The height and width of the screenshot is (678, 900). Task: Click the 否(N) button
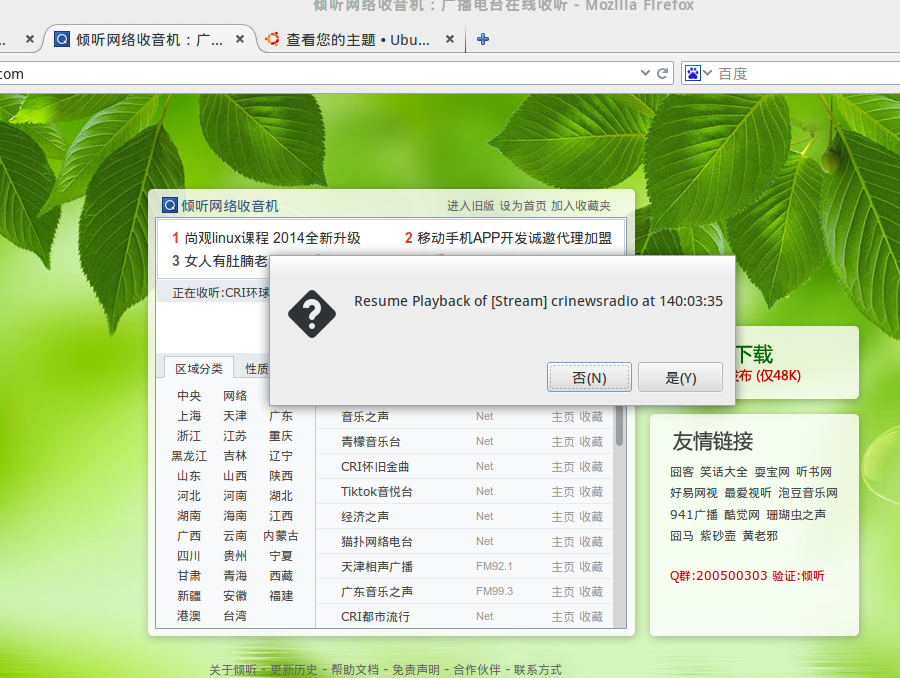[589, 377]
